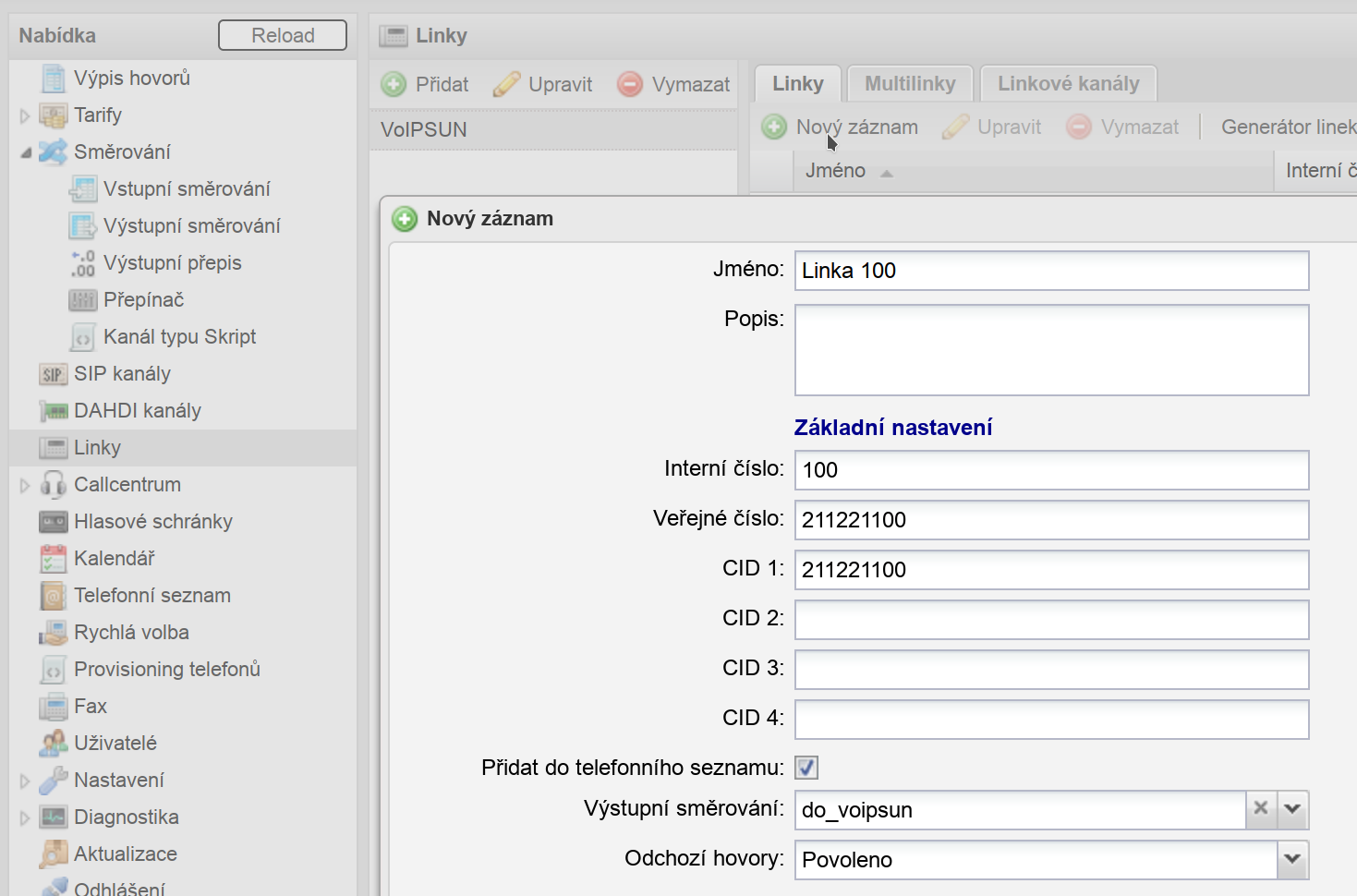Expand the Nastavení tree node
The height and width of the screenshot is (896, 1357).
click(25, 781)
